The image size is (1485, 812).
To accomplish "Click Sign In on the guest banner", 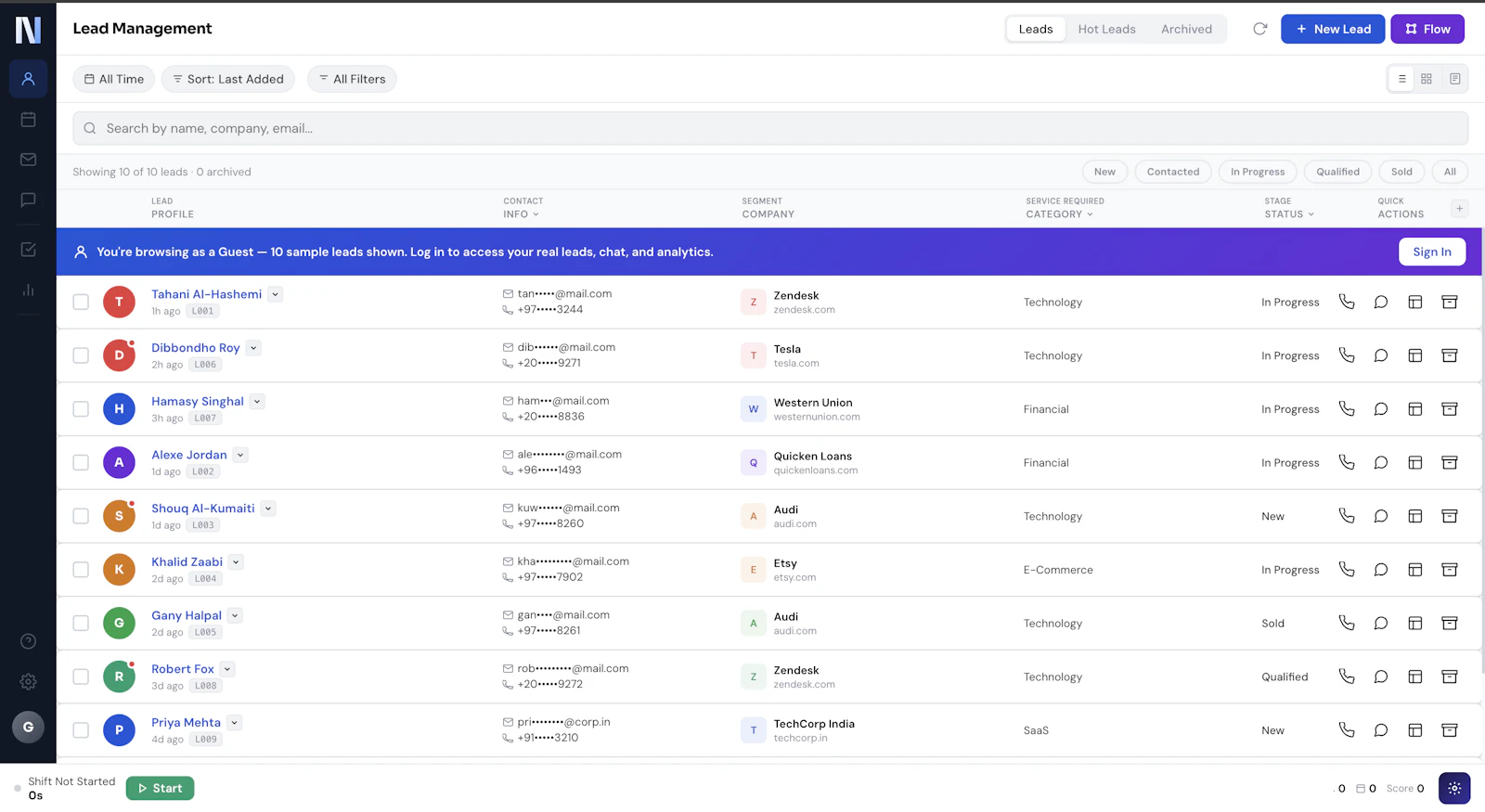I will click(1432, 251).
